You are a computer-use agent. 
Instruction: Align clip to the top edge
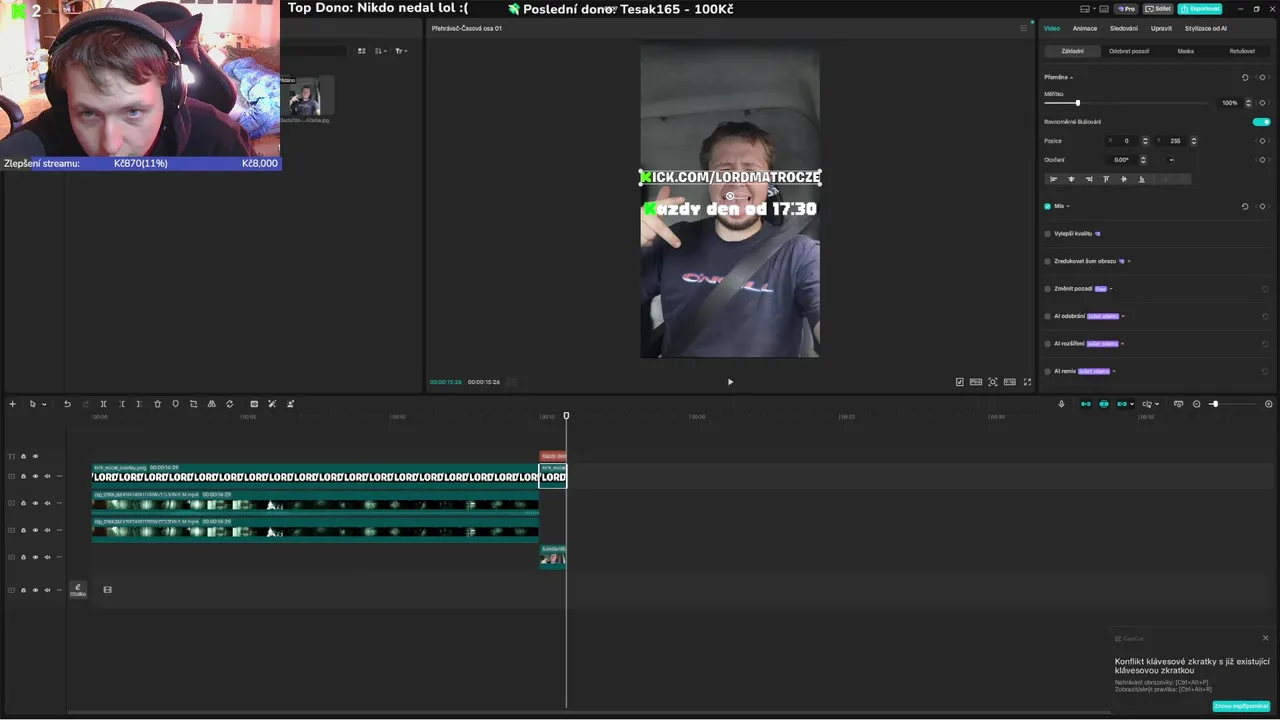1106,179
